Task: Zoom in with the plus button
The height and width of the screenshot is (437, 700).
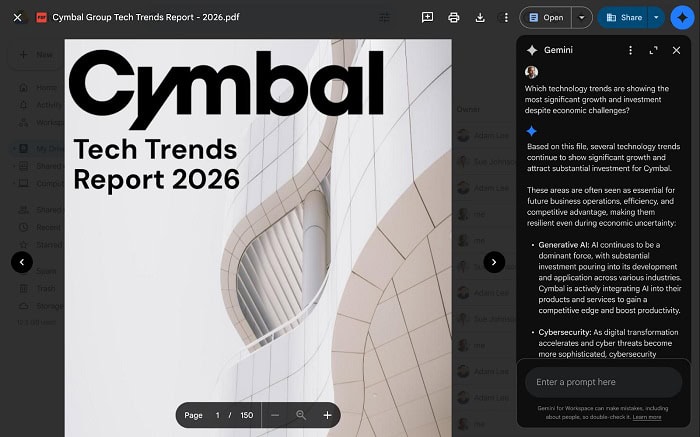Action: click(327, 415)
